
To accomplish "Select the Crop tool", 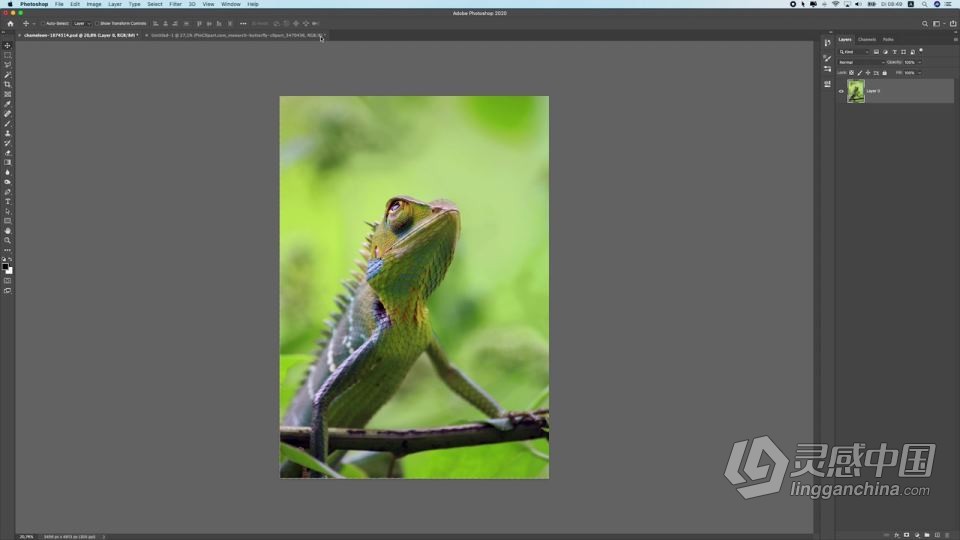I will click(x=7, y=84).
